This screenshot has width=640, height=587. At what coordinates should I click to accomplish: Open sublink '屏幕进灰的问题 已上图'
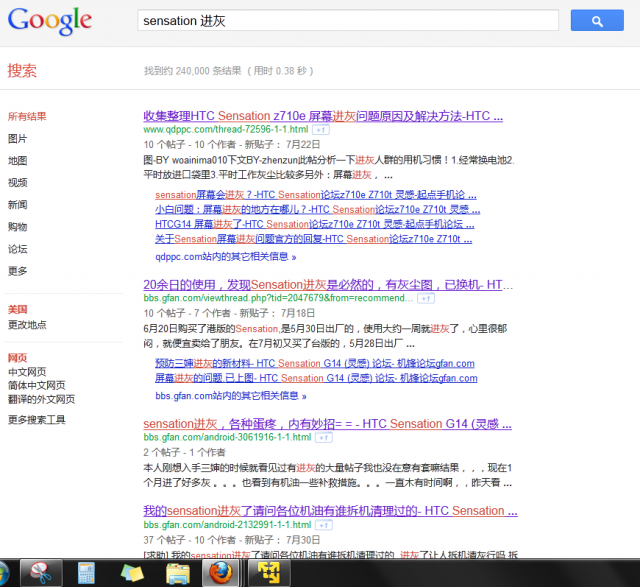[x=316, y=378]
